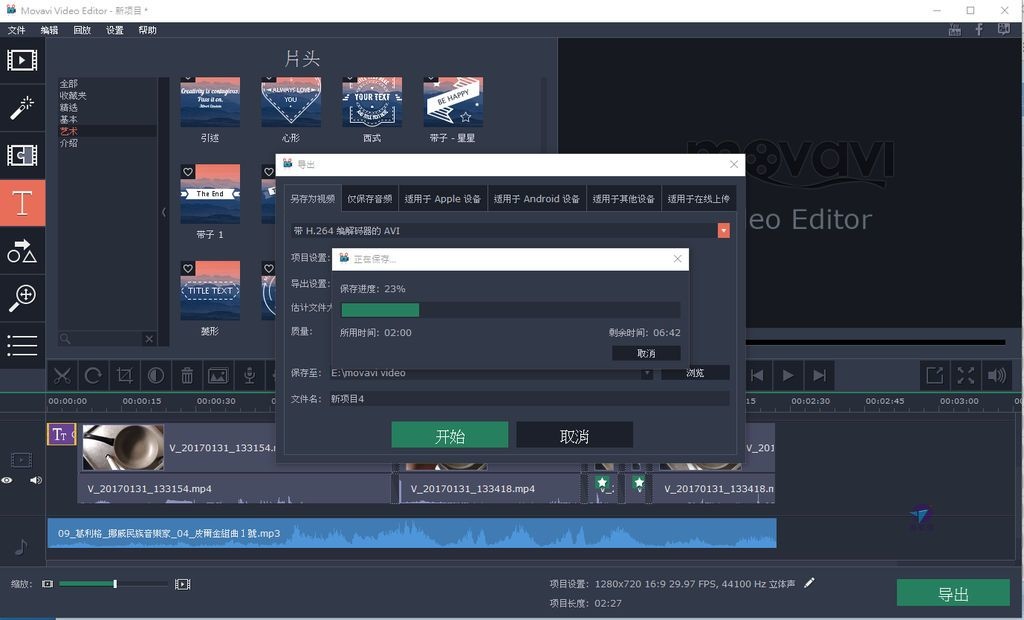The height and width of the screenshot is (620, 1024).
Task: Click the preview seek bar
Action: click(875, 342)
